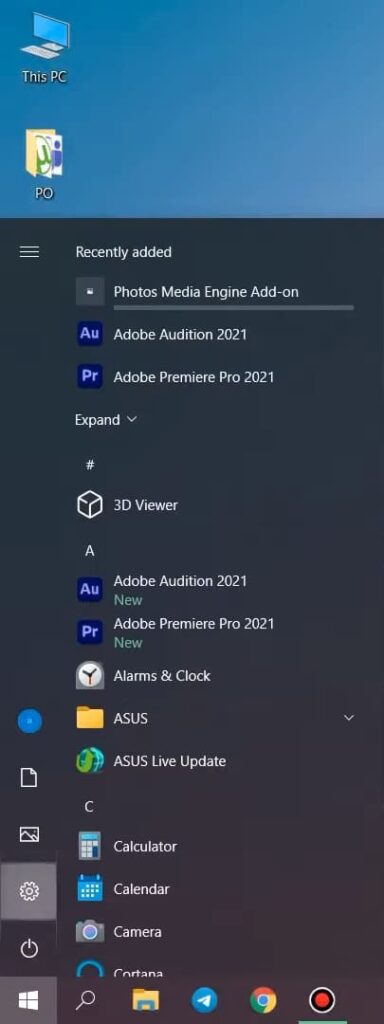384x1024 pixels.
Task: Expand the ASUS folder chevron
Action: coord(349,718)
